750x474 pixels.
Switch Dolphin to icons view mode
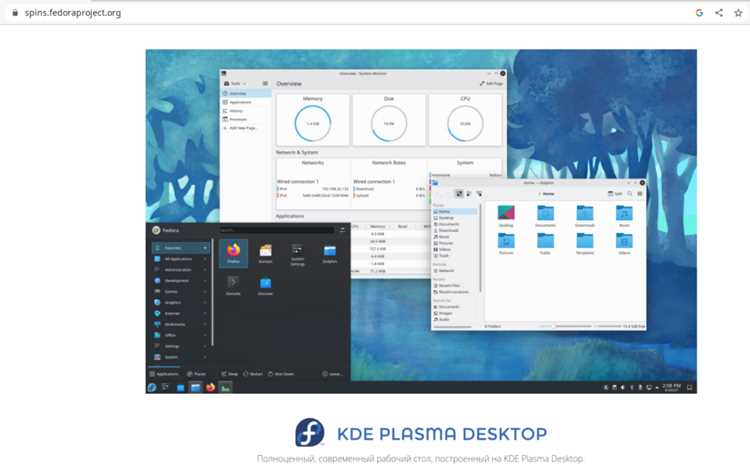click(x=459, y=194)
